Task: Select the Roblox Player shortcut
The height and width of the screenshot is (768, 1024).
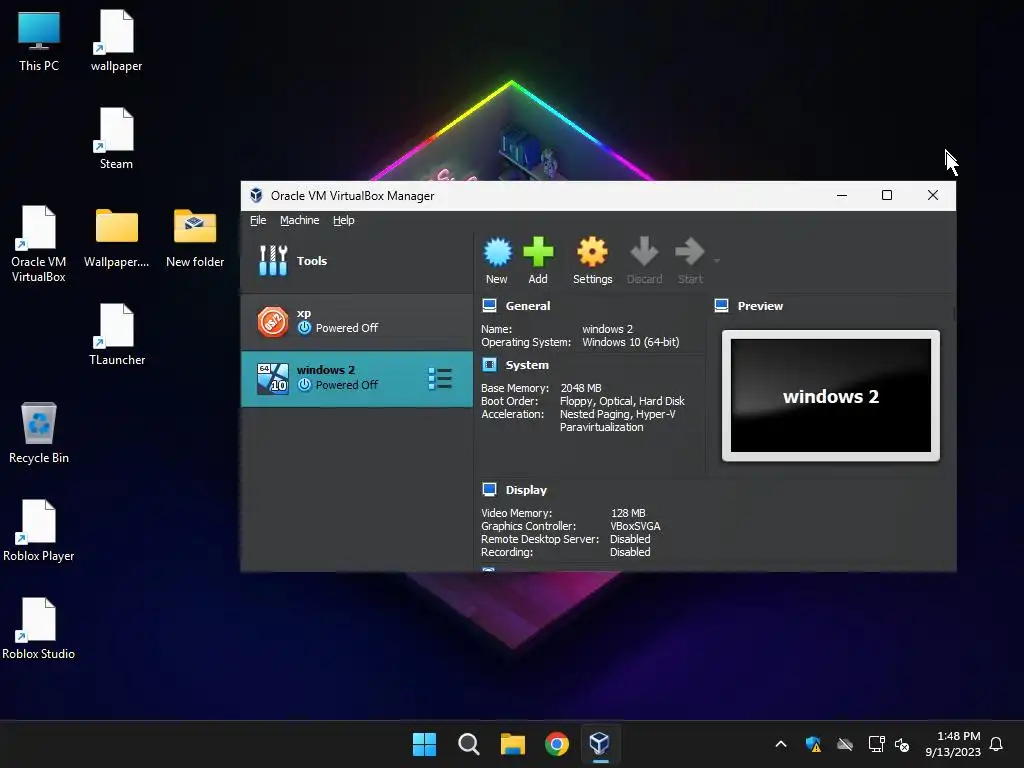Action: point(39,530)
